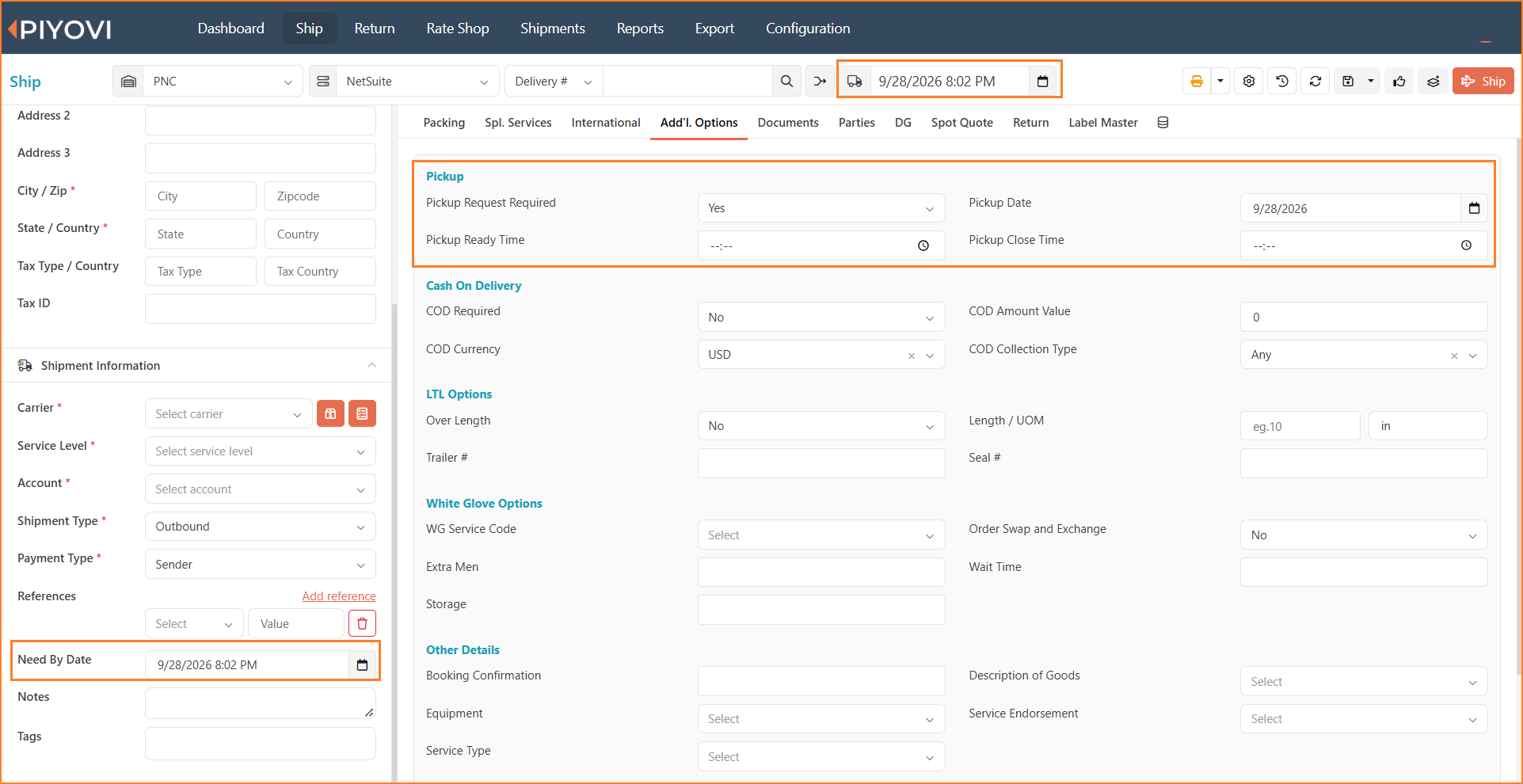Click the bank icon beside PNC

pos(128,81)
